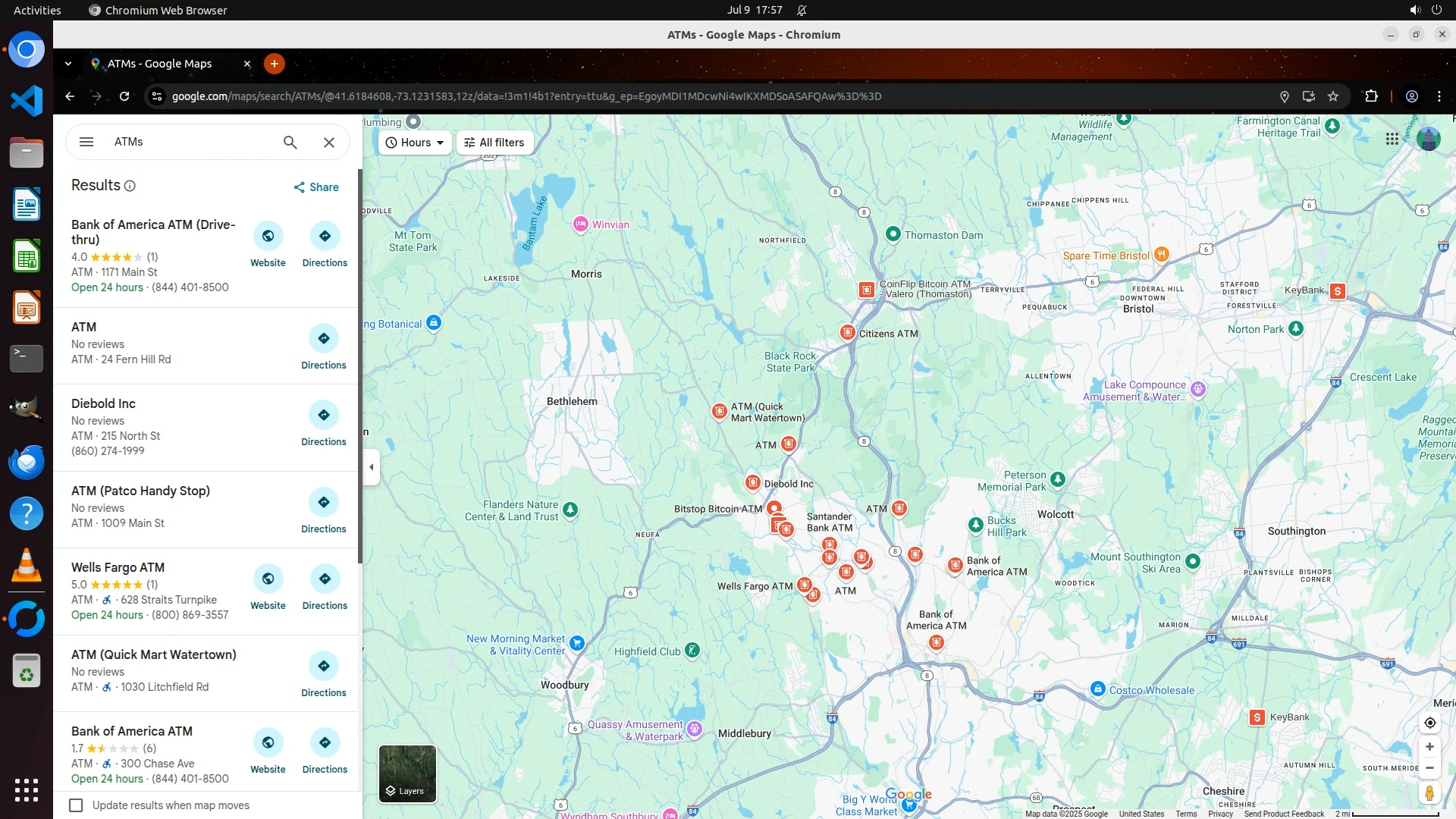Open Thunderbird from the Ubuntu dock
The image size is (1456, 819).
[27, 462]
